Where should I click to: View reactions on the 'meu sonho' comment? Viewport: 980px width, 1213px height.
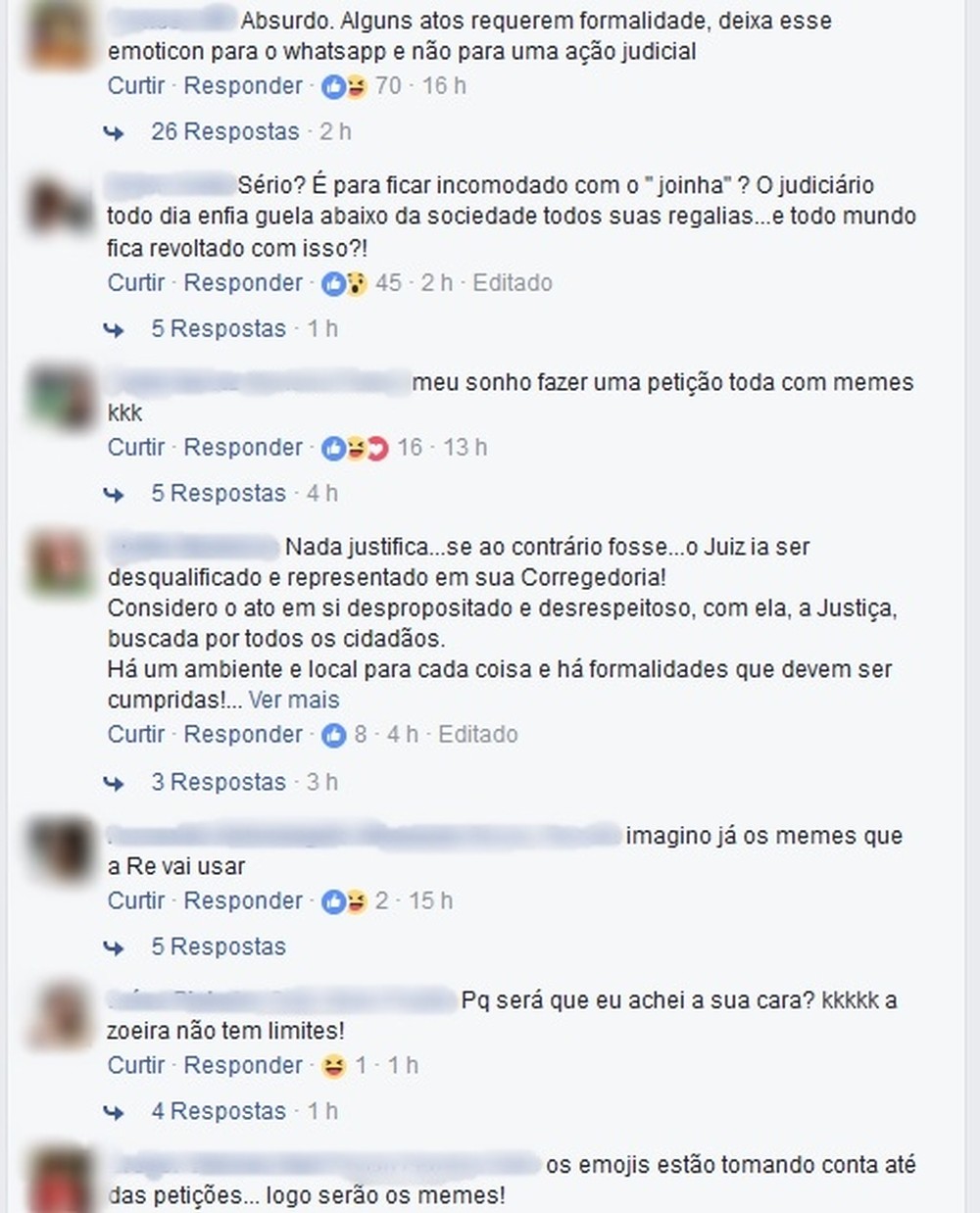pos(355,448)
